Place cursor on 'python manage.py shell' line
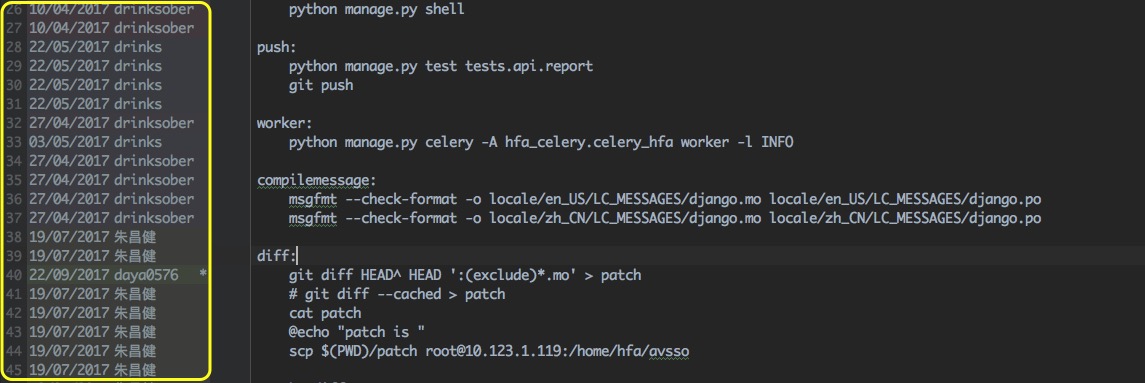Screen dimensions: 1145x383 (x=376, y=10)
